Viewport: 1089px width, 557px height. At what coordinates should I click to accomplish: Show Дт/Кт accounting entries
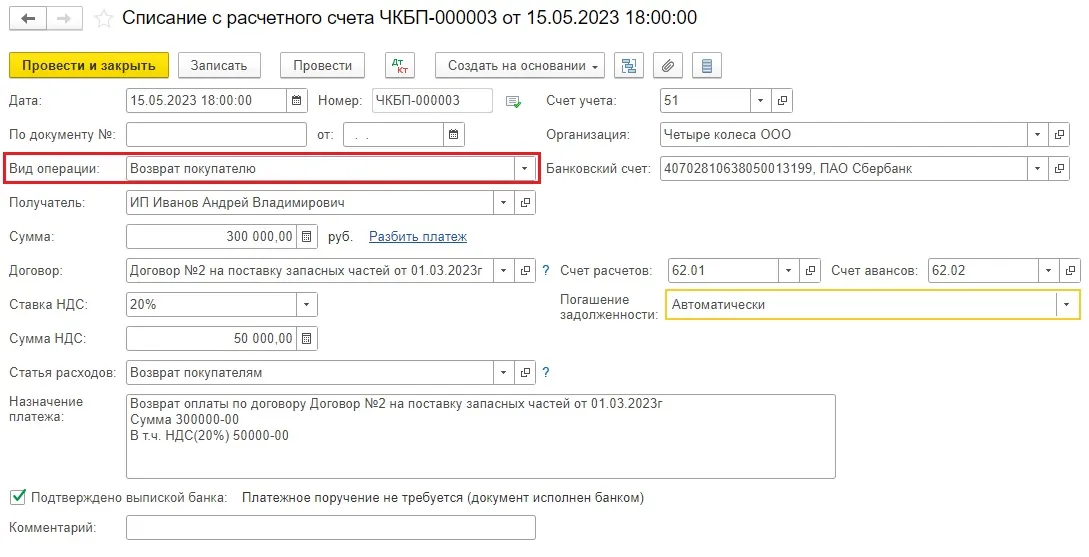click(400, 66)
